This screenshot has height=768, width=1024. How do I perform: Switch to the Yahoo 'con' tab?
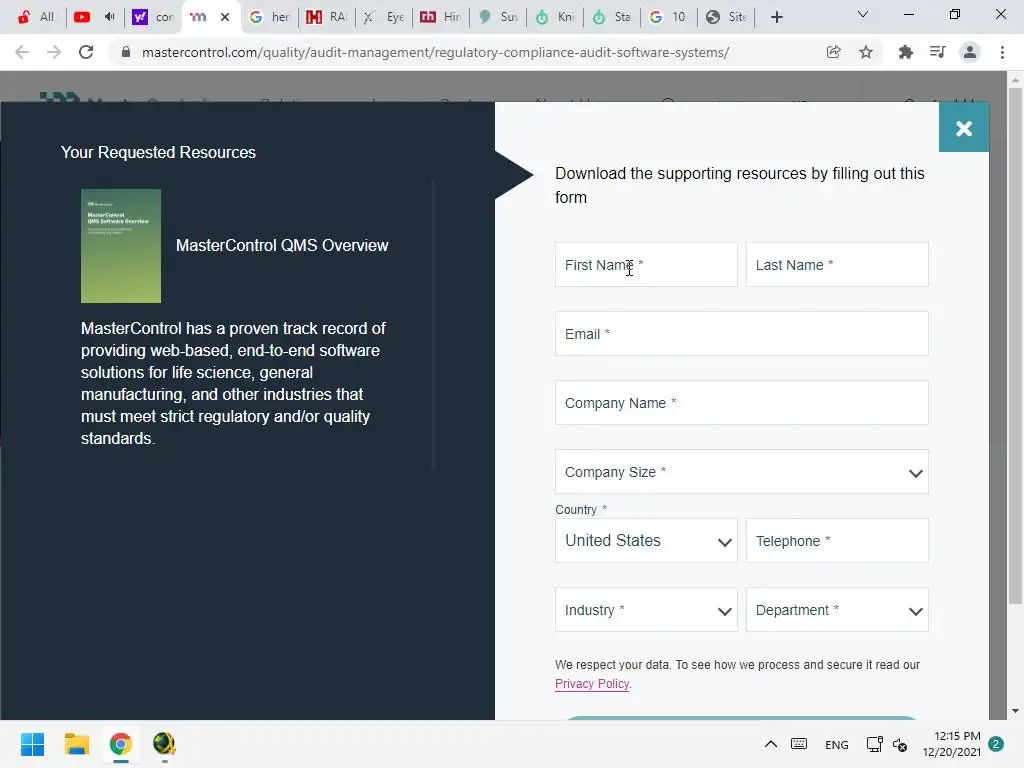pos(153,17)
